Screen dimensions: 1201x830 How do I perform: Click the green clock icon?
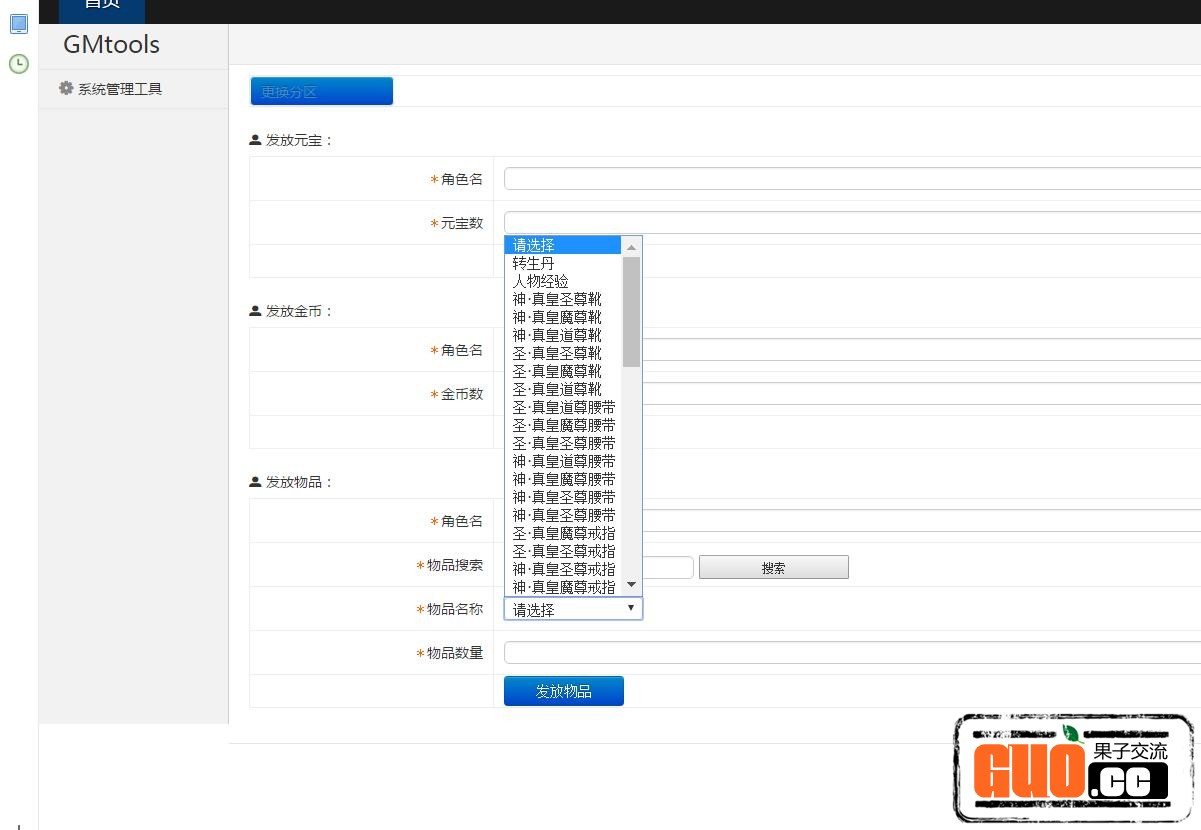18,64
